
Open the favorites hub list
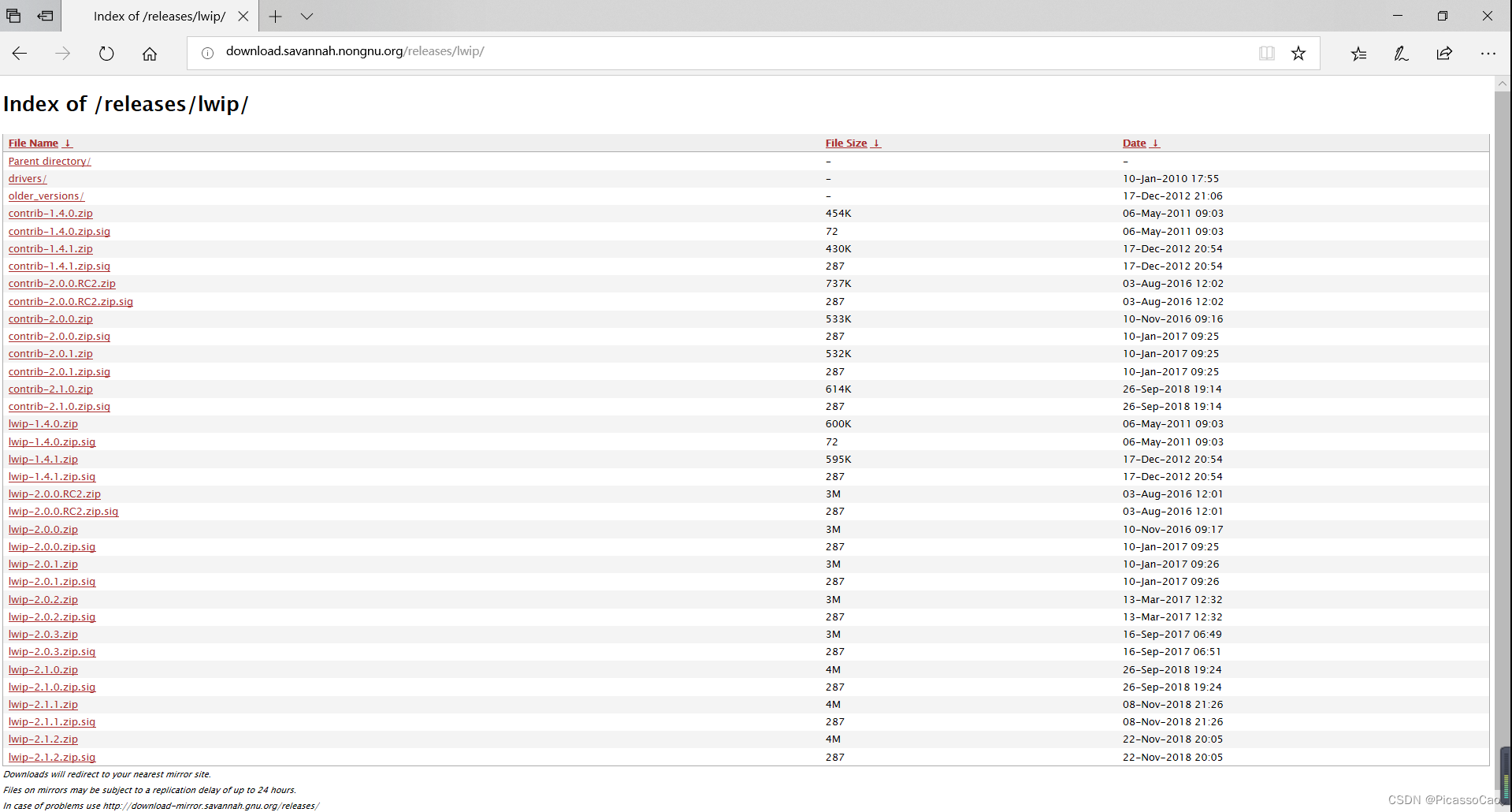[1359, 54]
